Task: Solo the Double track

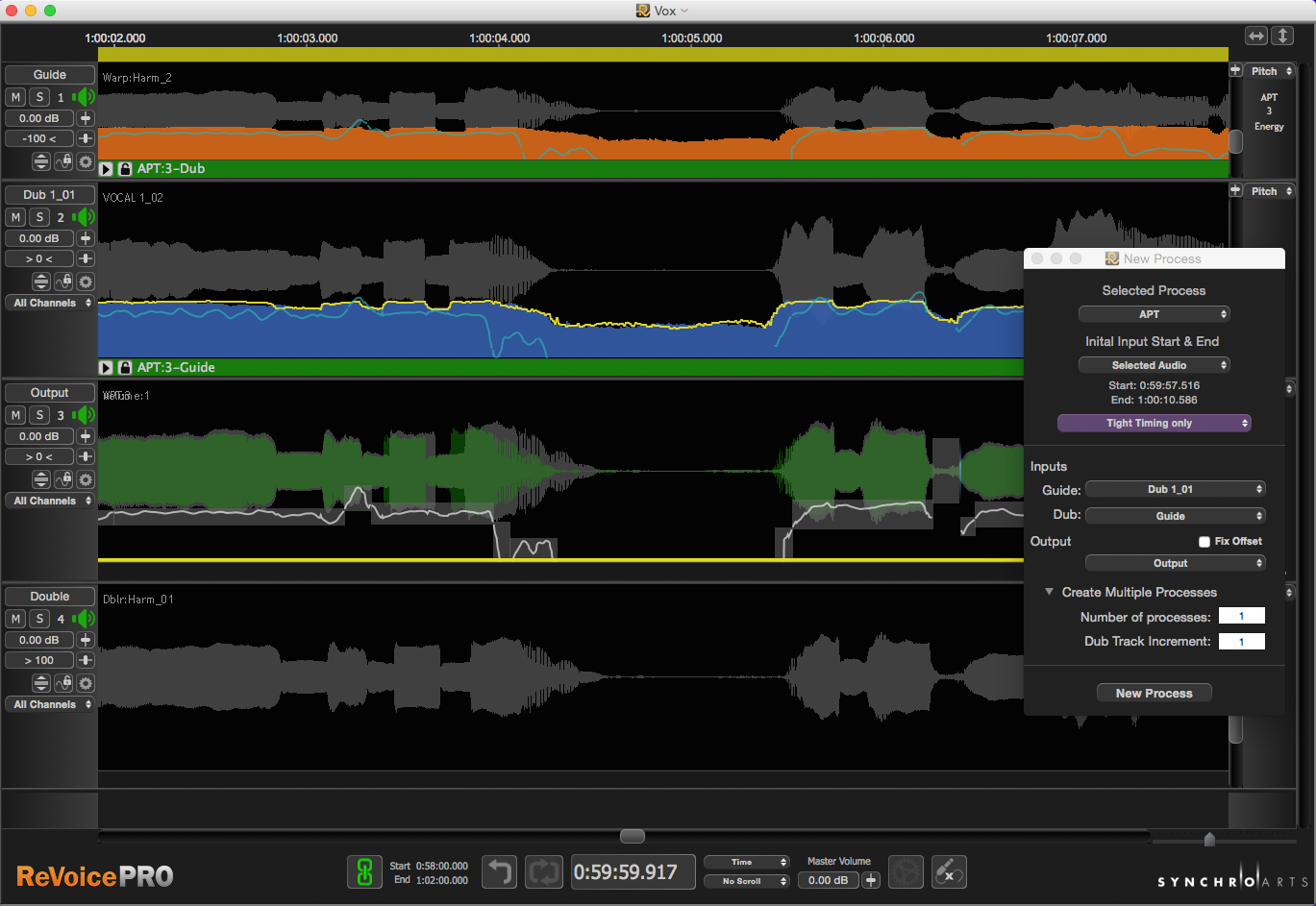Action: click(39, 620)
